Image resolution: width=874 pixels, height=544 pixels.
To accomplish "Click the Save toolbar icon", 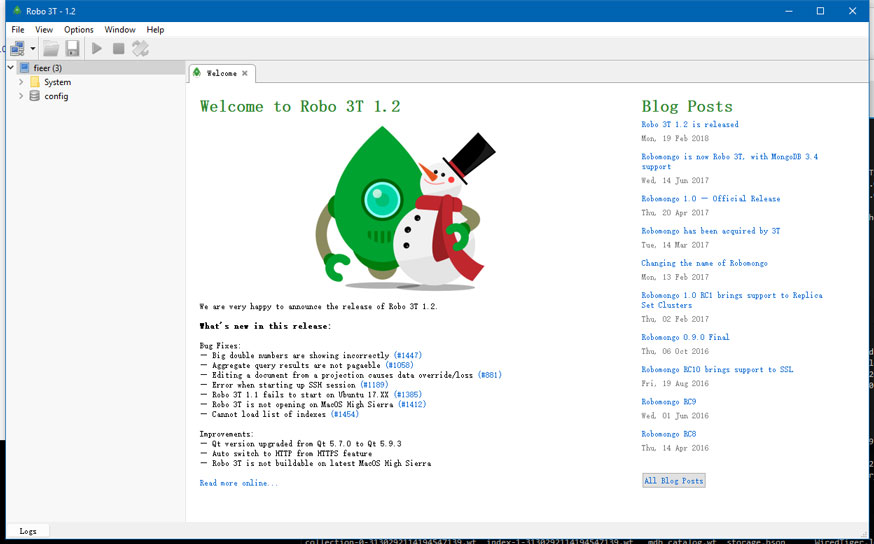I will click(x=72, y=48).
